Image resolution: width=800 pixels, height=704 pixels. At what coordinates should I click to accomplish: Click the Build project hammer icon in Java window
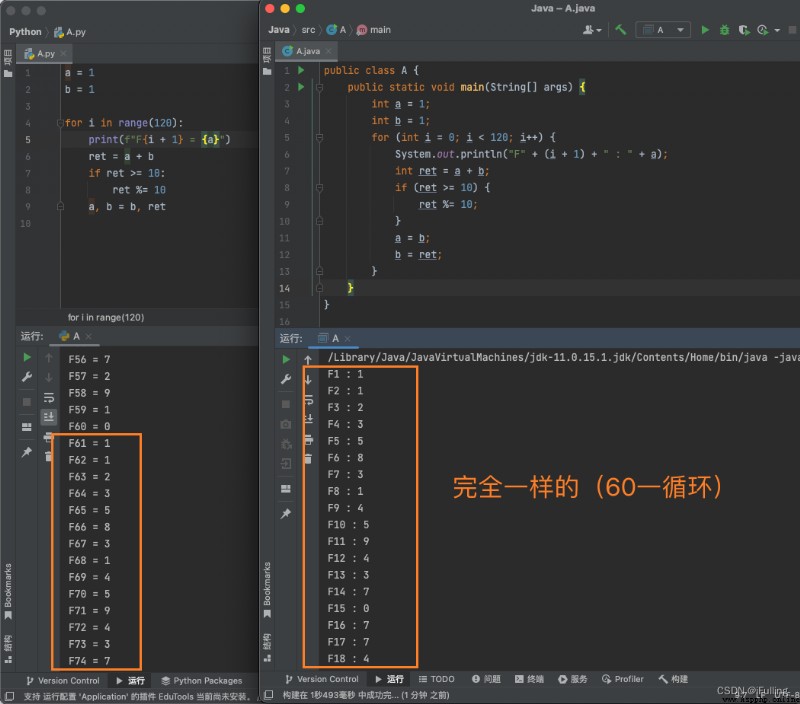pyautogui.click(x=620, y=30)
